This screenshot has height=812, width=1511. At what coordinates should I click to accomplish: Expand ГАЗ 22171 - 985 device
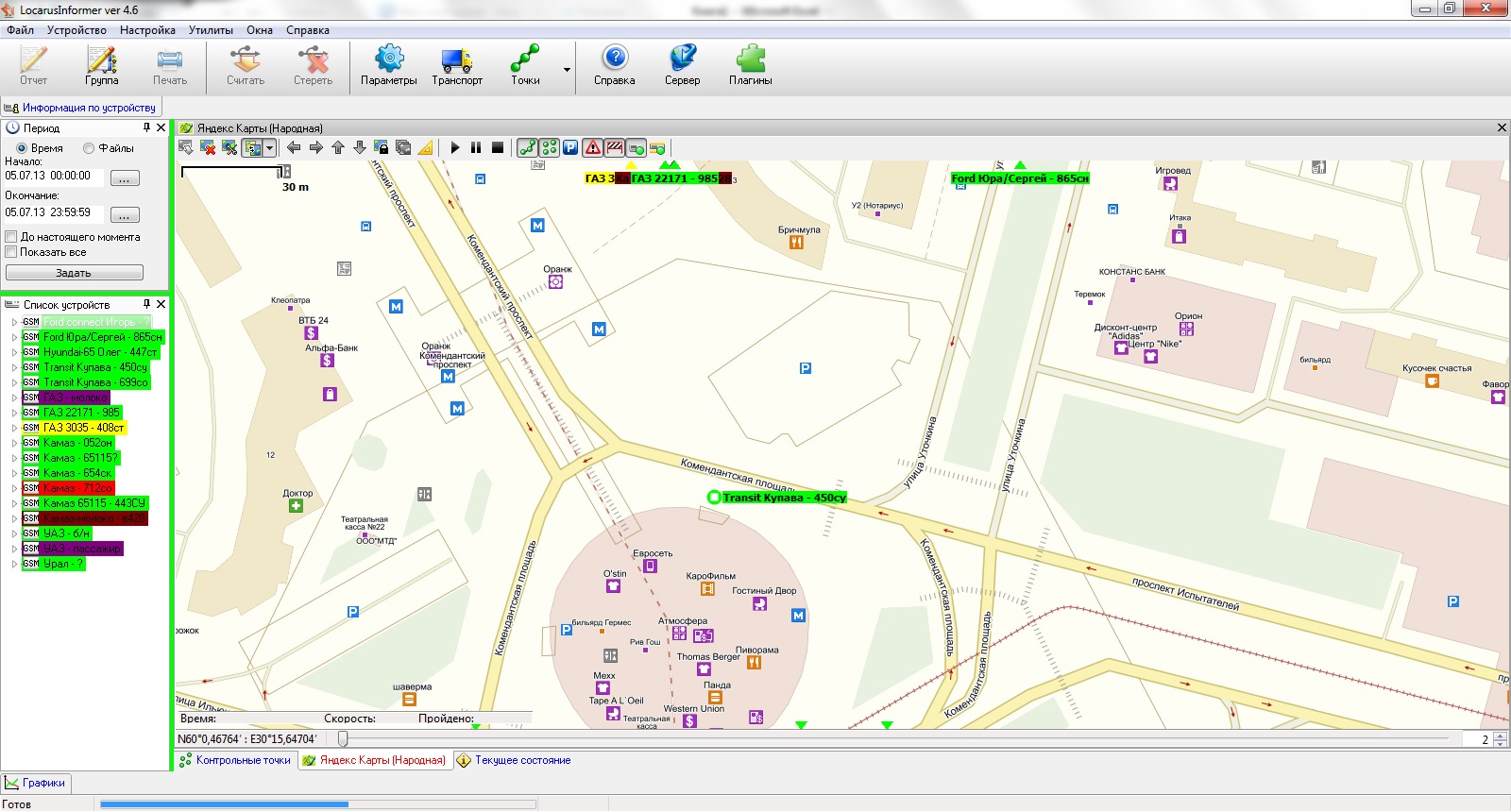click(14, 413)
